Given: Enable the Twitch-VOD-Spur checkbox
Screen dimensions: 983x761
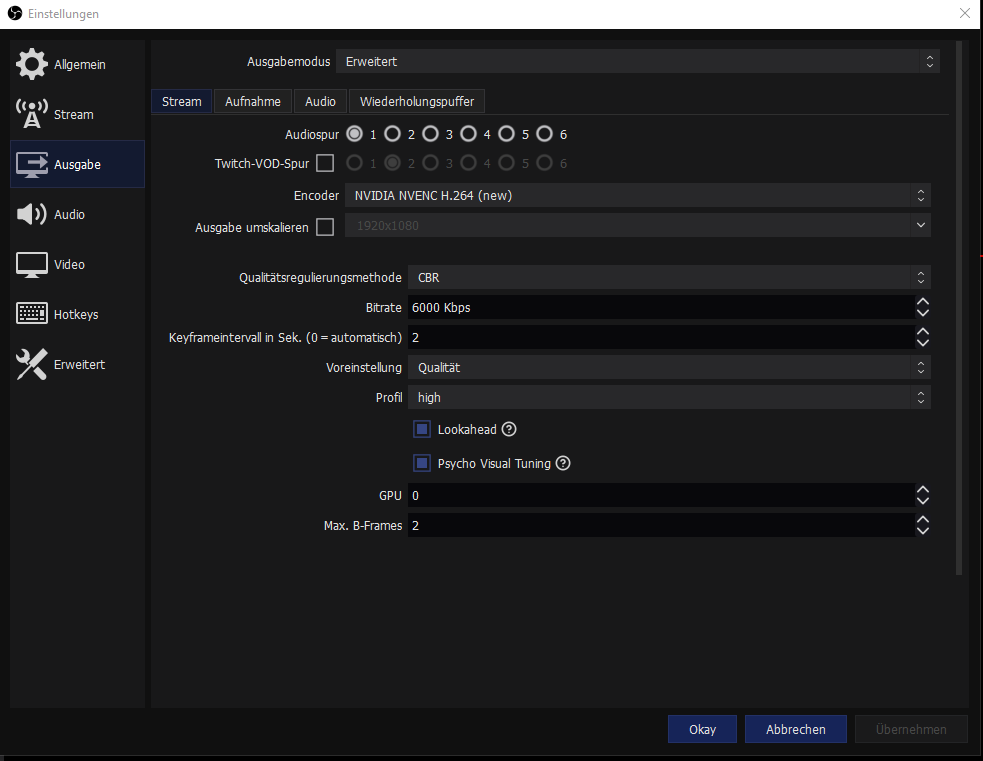Looking at the screenshot, I should (325, 163).
